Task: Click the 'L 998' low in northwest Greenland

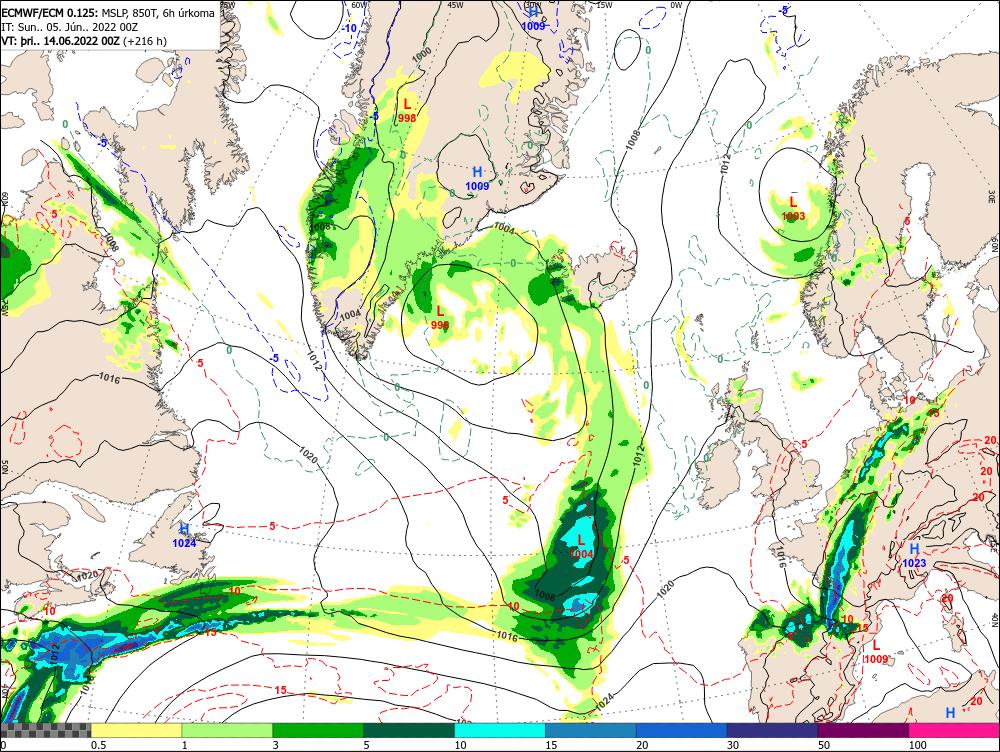Action: (x=407, y=110)
